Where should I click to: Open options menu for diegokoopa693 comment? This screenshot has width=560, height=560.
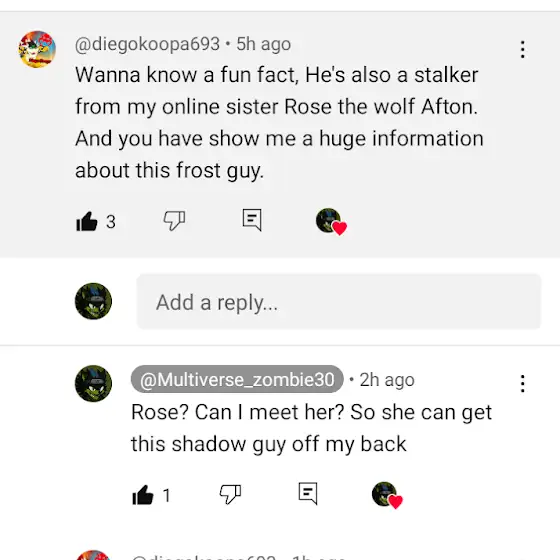click(x=522, y=49)
